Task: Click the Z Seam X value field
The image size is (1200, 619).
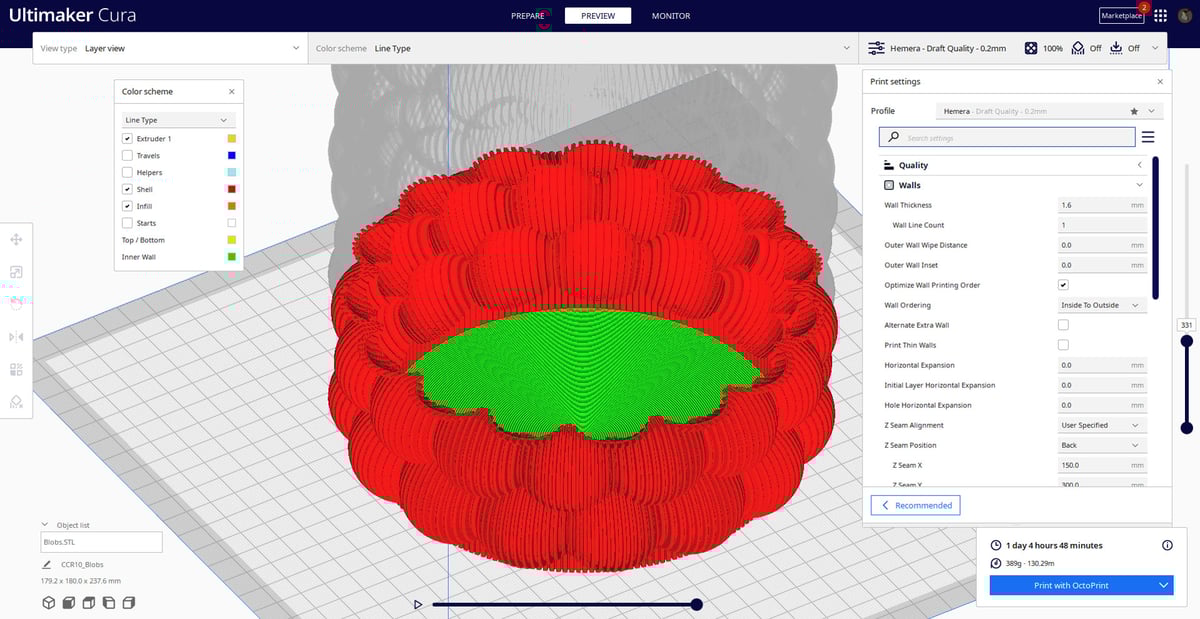Action: pyautogui.click(x=1102, y=465)
